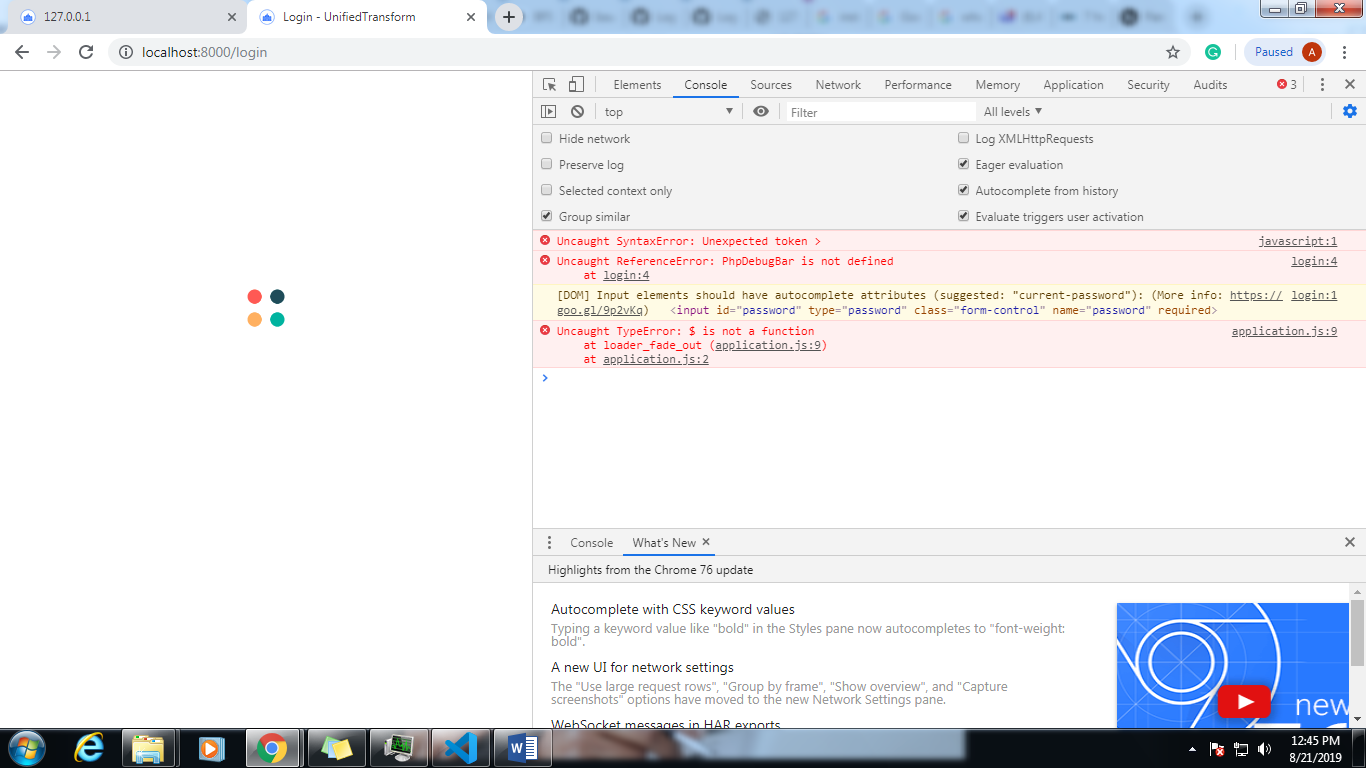Disable the Group similar checkbox

coord(546,215)
